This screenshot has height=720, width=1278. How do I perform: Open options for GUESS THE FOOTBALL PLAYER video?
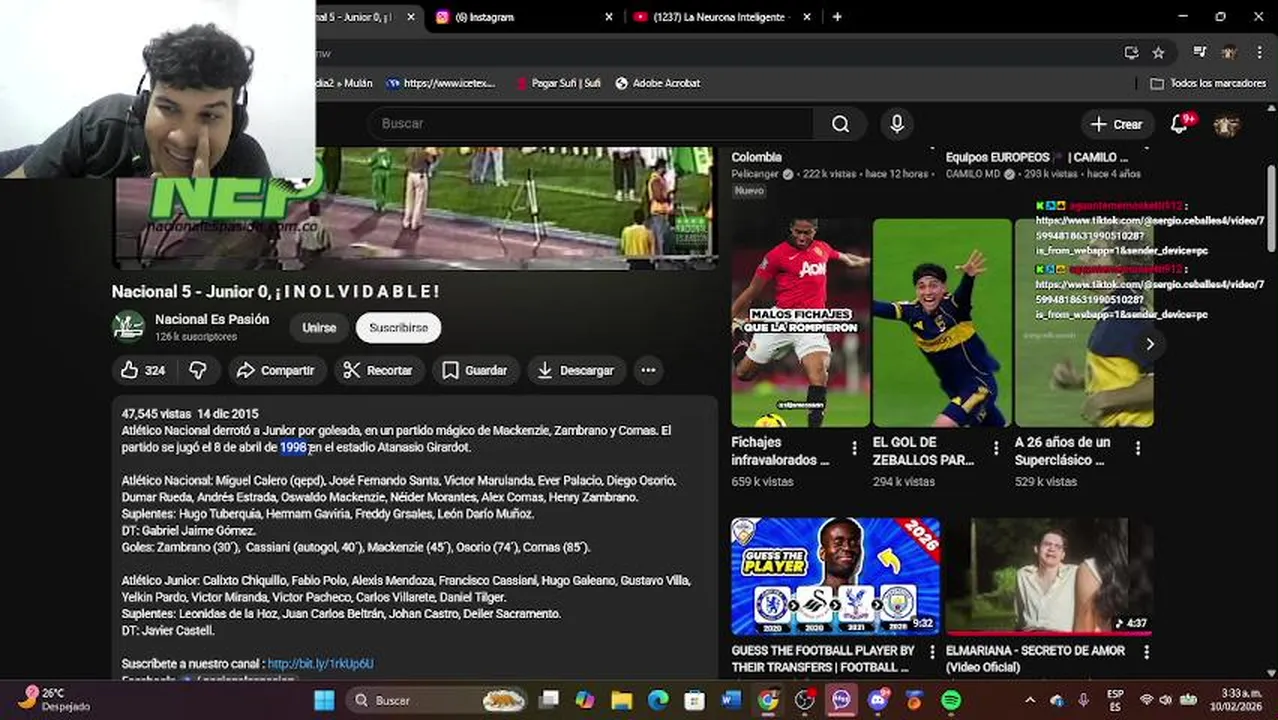click(932, 652)
